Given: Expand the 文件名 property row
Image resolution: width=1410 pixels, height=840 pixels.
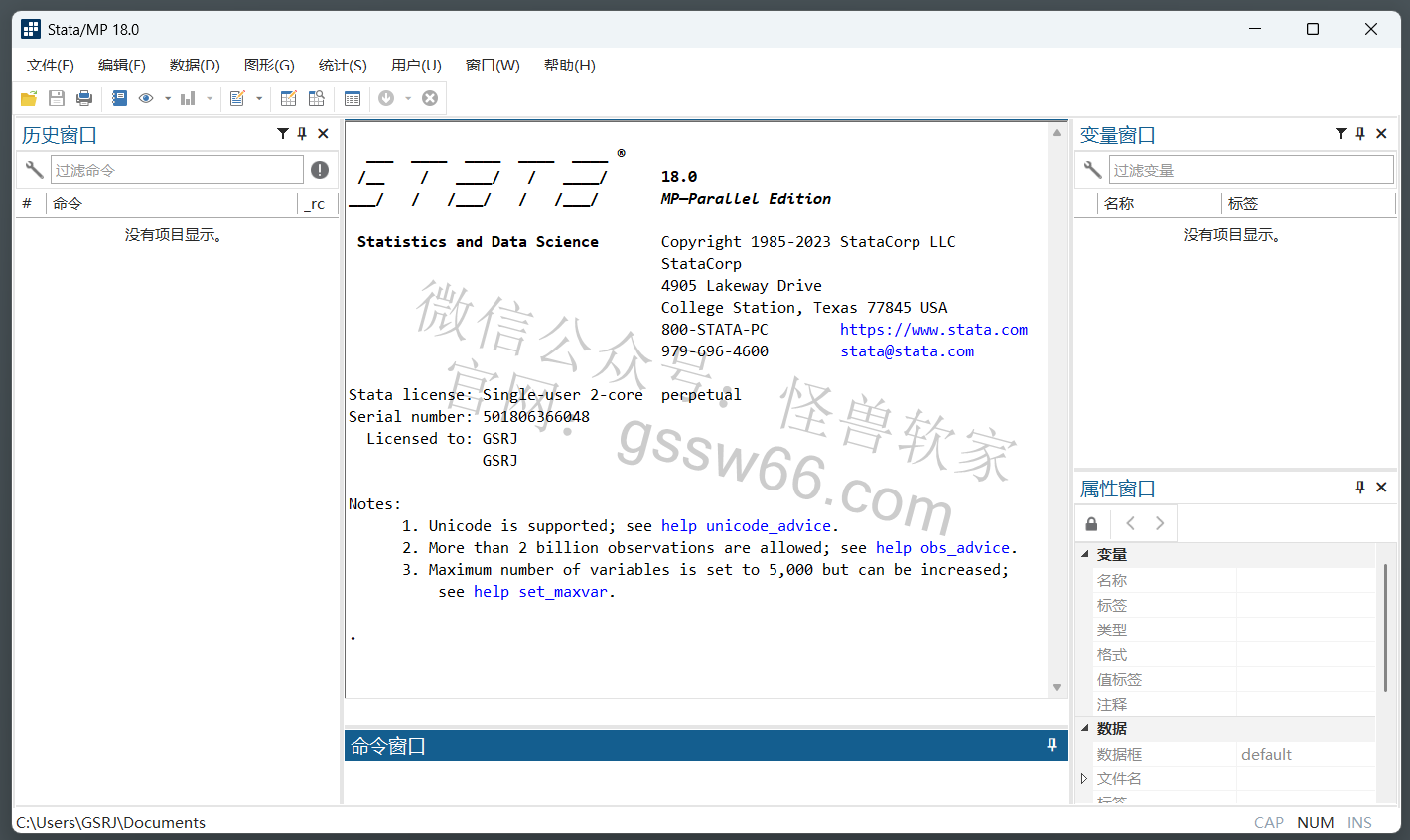Looking at the screenshot, I should 1084,779.
